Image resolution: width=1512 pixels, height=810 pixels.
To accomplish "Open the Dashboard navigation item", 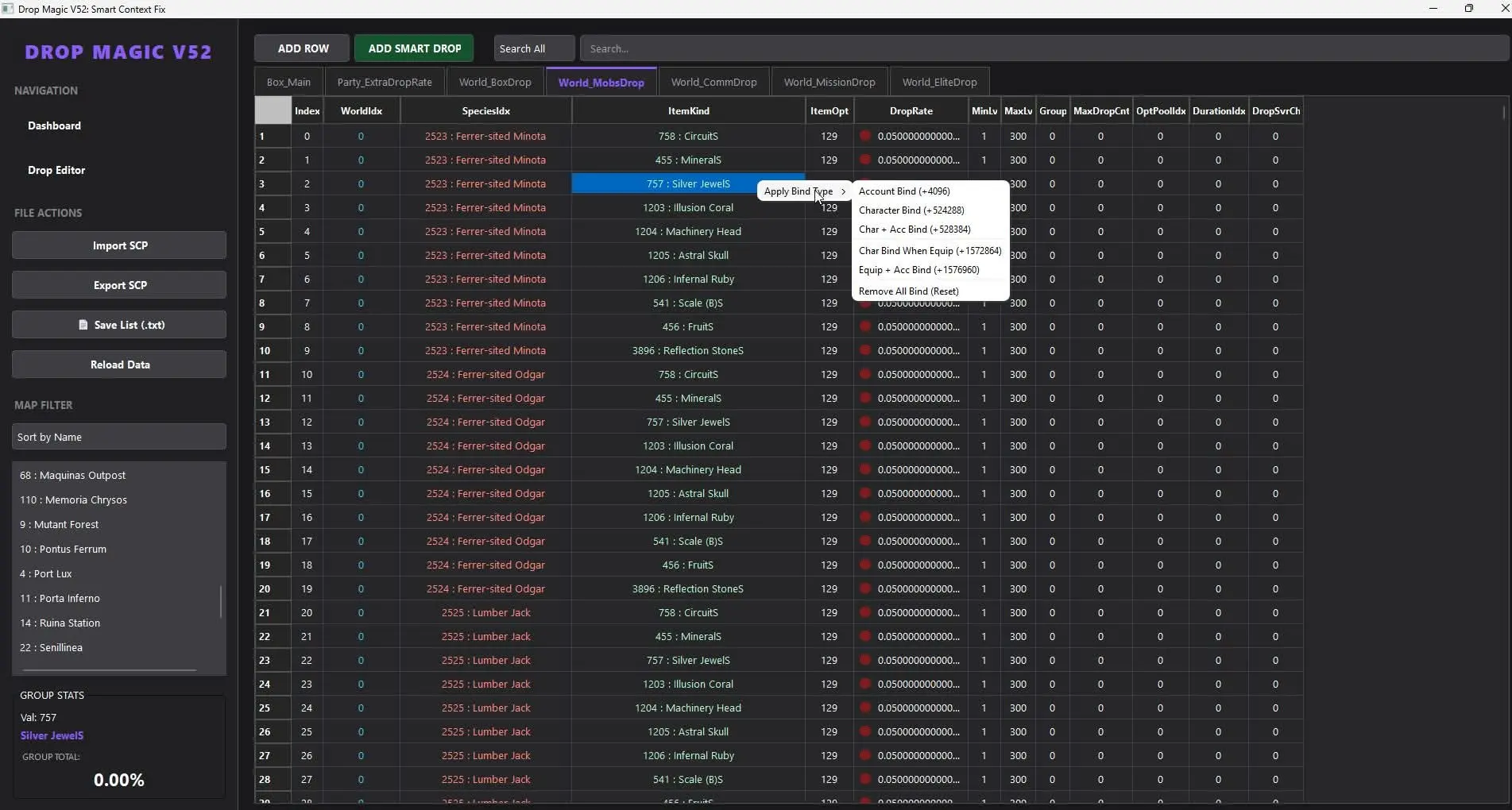I will (x=54, y=125).
